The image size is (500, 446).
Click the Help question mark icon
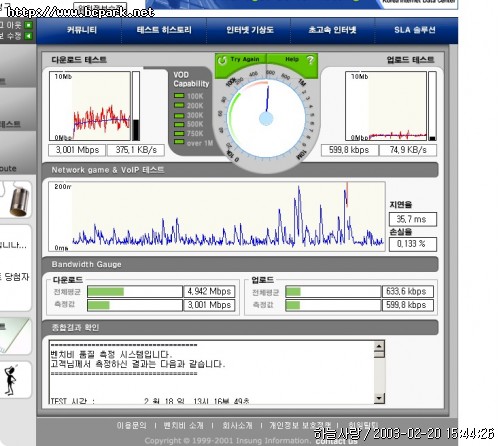[310, 60]
